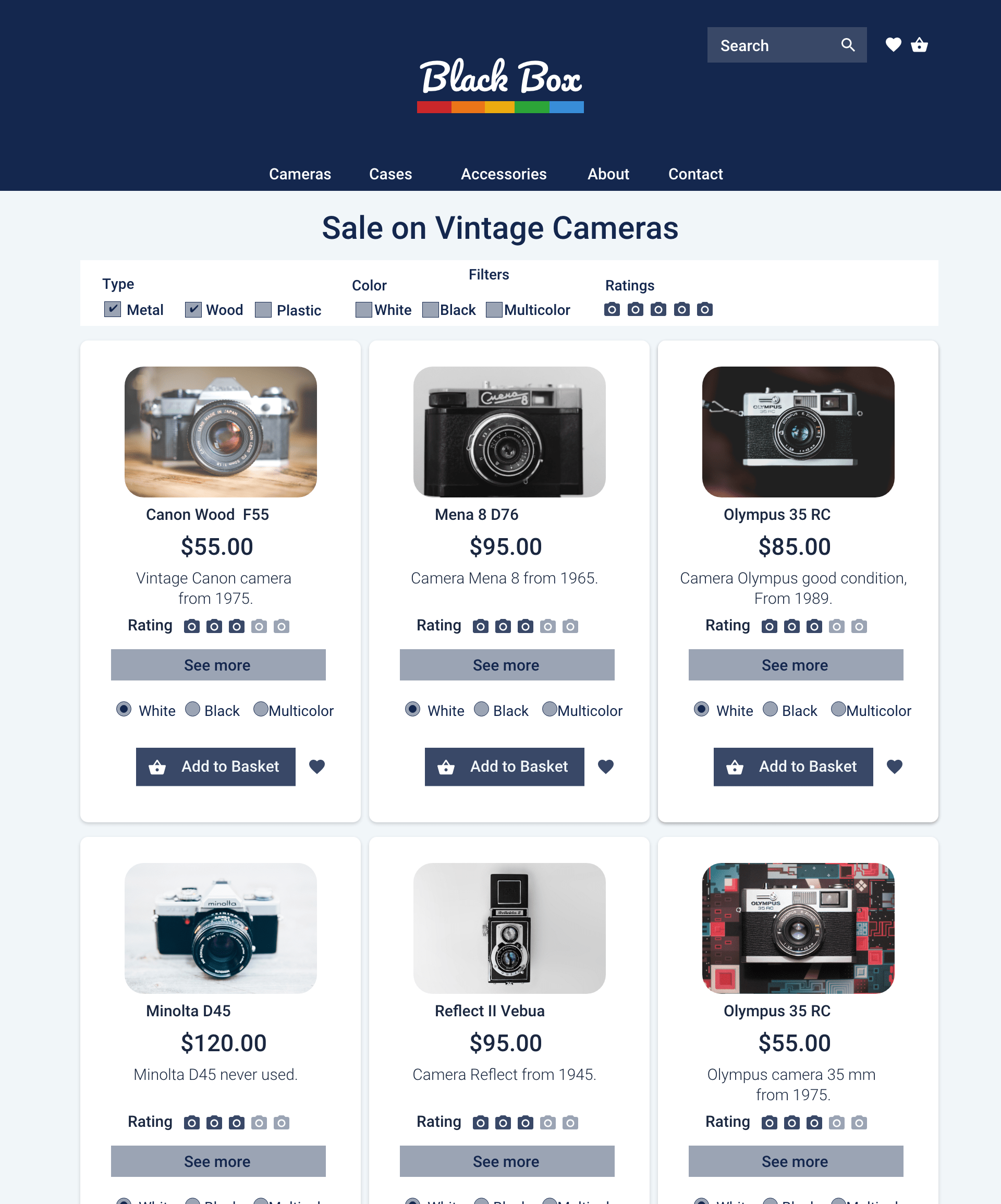Check the Multicolor color filter
Viewport: 1001px width, 1204px height.
pos(494,310)
